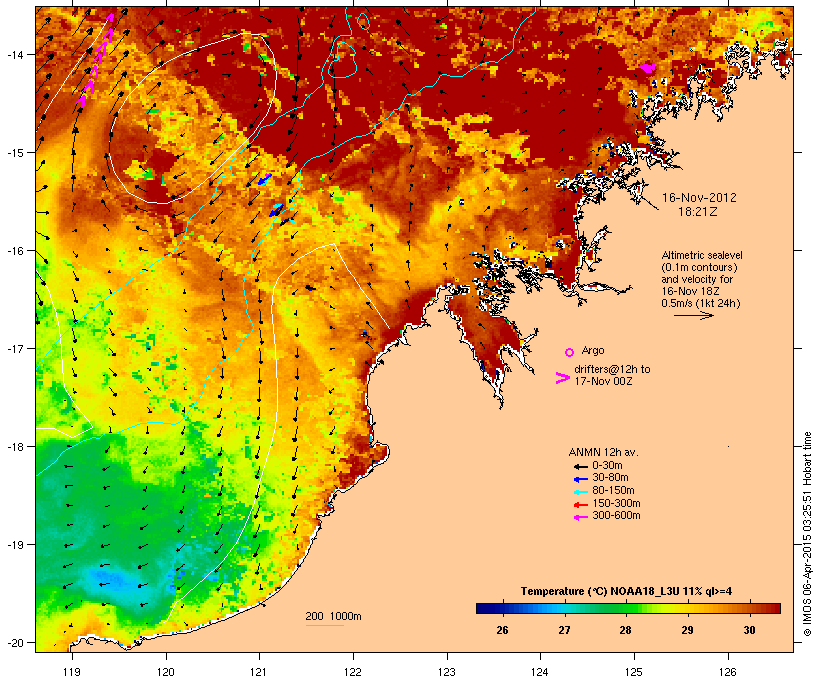Click colorbar value 30

[x=749, y=630]
